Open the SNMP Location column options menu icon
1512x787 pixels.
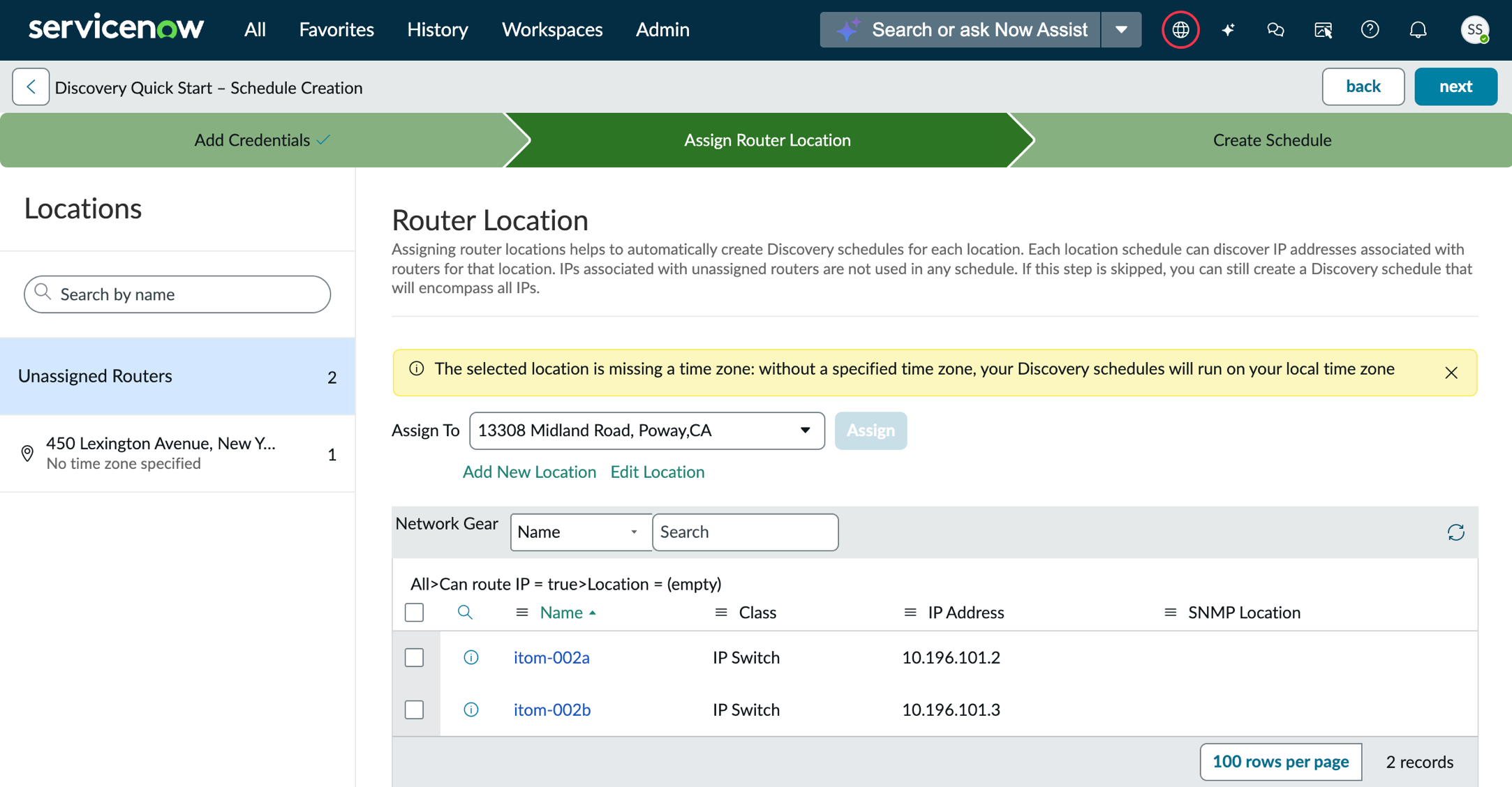click(1171, 613)
